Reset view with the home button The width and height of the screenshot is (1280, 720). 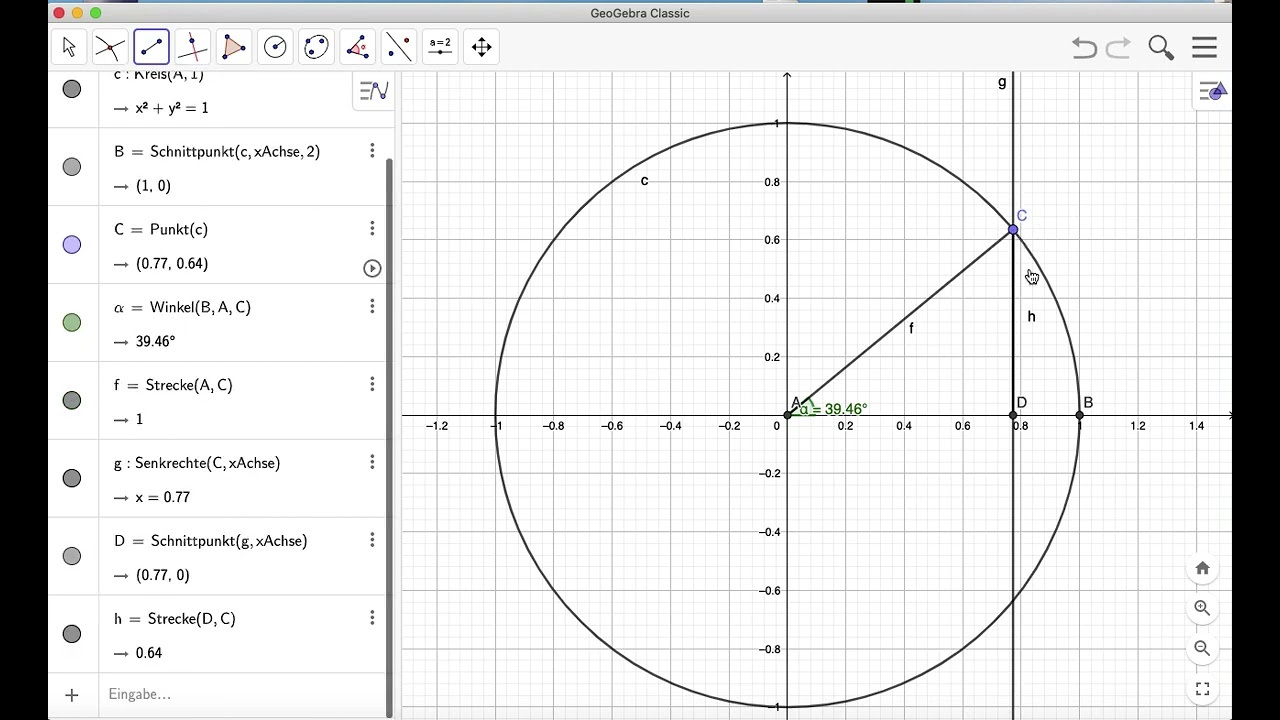click(1202, 568)
